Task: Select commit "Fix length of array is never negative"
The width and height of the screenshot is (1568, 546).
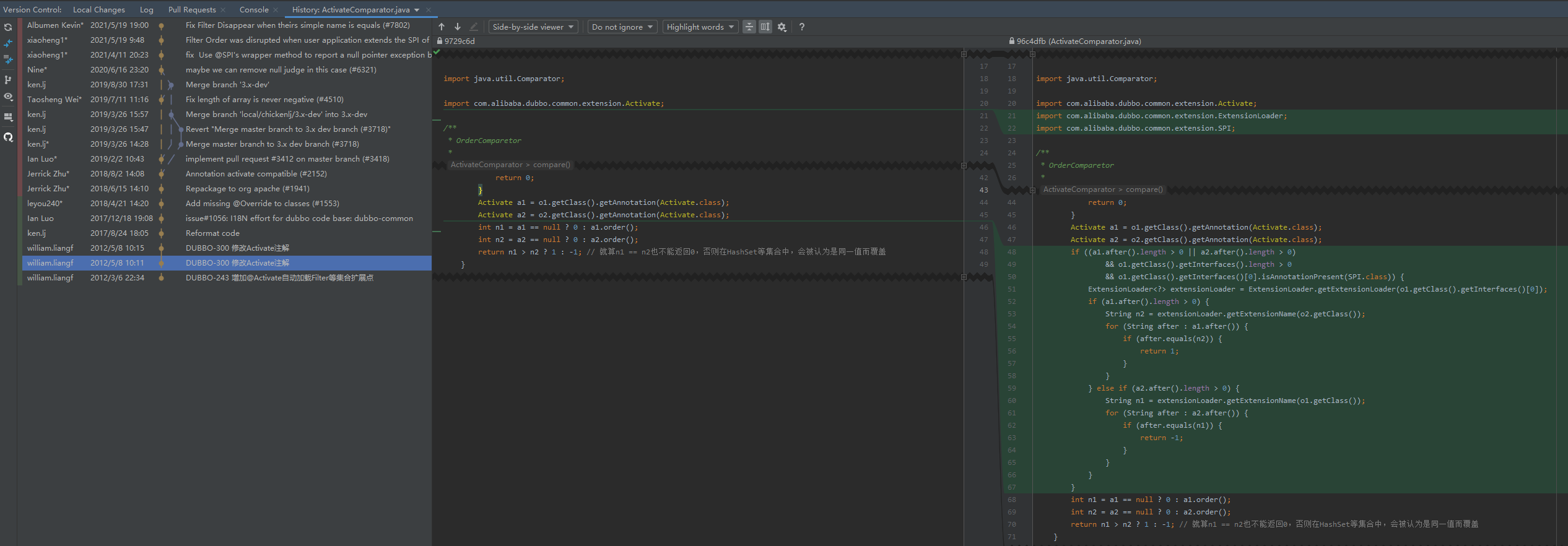Action: pyautogui.click(x=227, y=100)
